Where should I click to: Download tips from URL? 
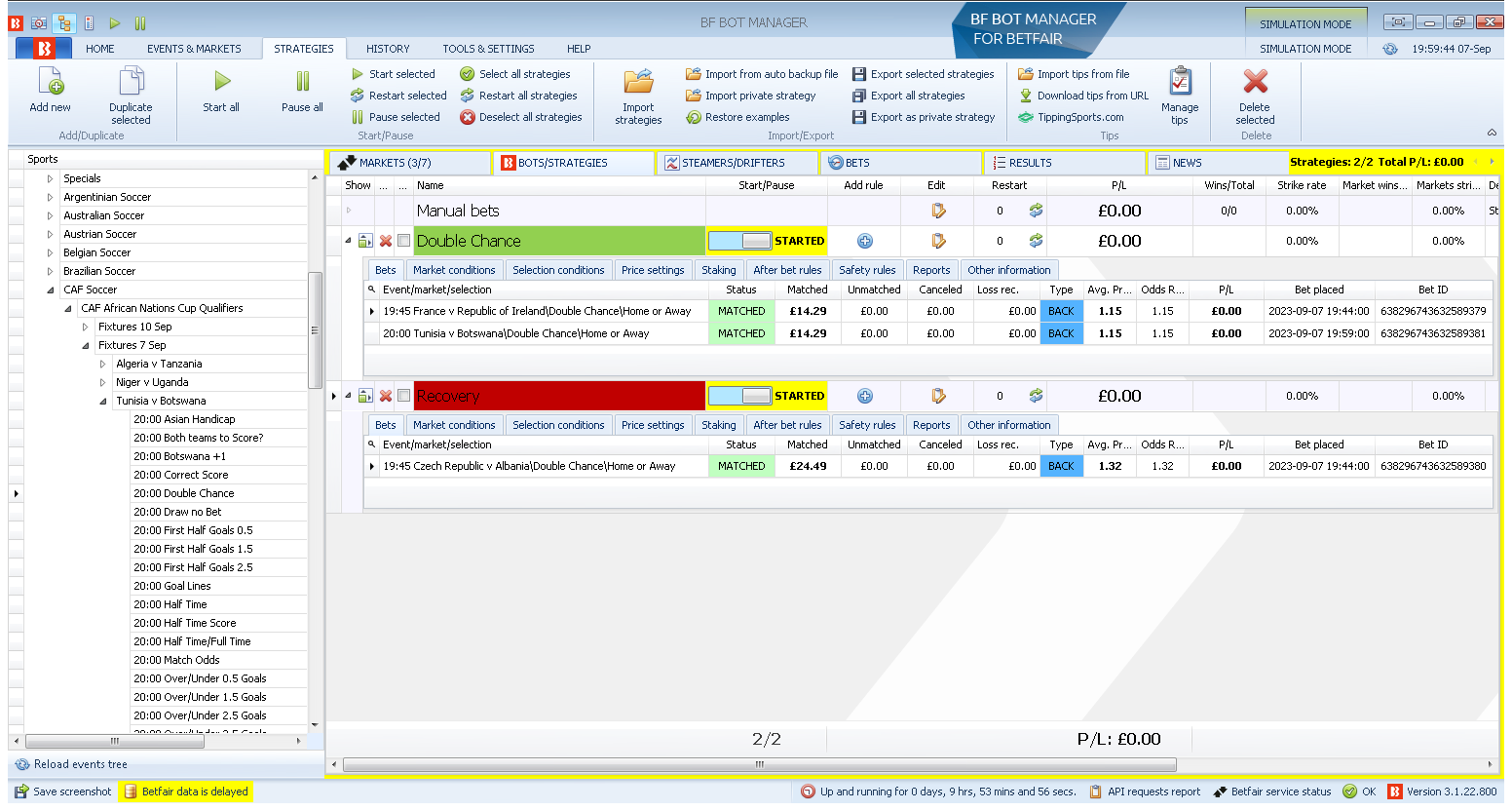point(1083,96)
